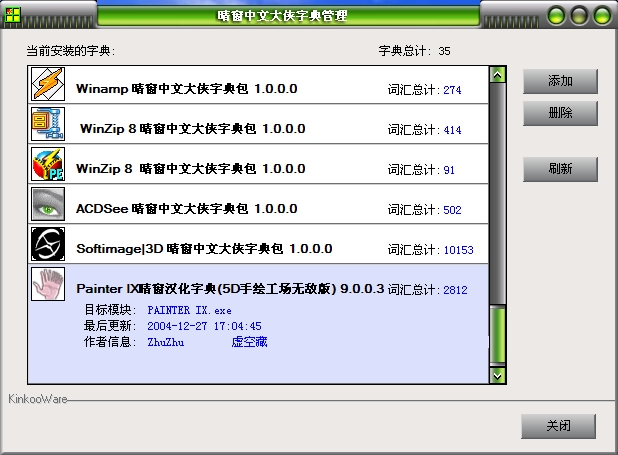Click the last green title bar button

coord(602,16)
